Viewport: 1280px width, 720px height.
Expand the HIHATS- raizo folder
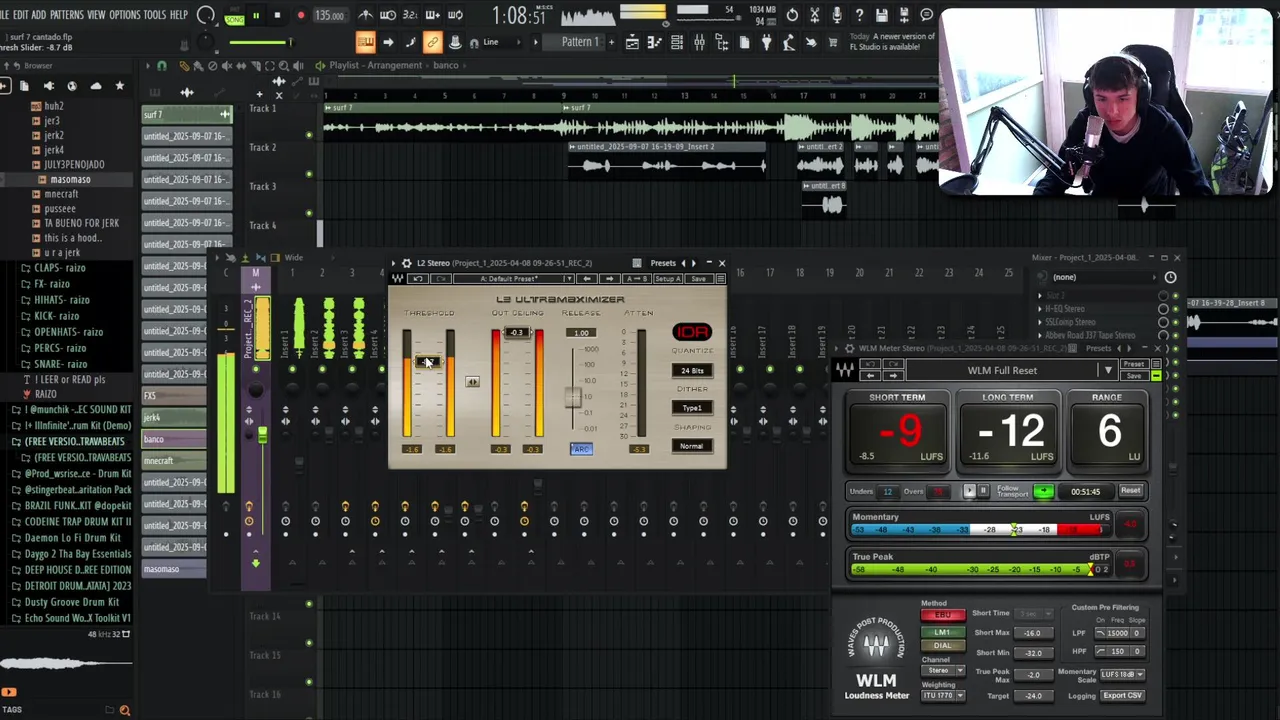coord(62,300)
